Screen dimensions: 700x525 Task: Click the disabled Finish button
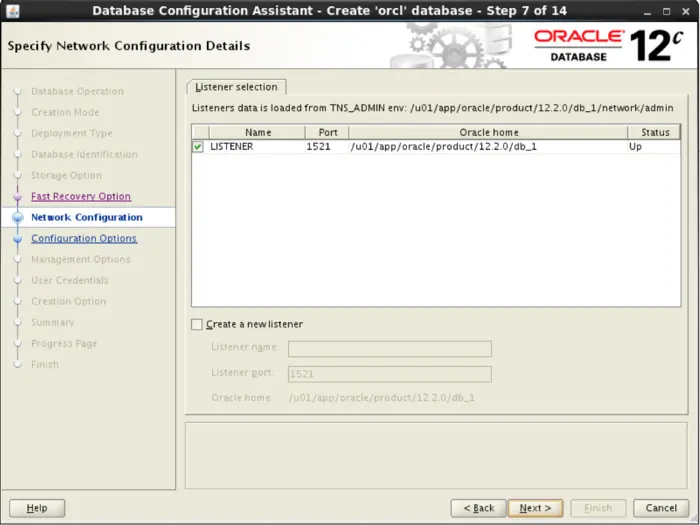598,508
